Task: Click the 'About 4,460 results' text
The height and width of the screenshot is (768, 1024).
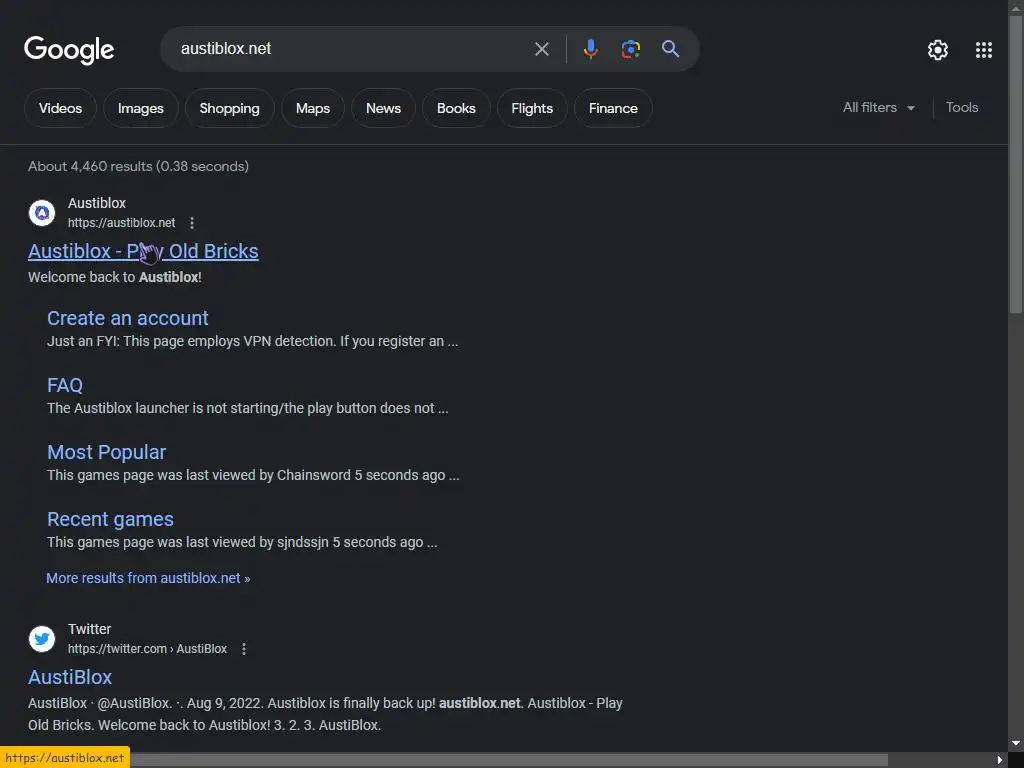Action: coord(138,167)
